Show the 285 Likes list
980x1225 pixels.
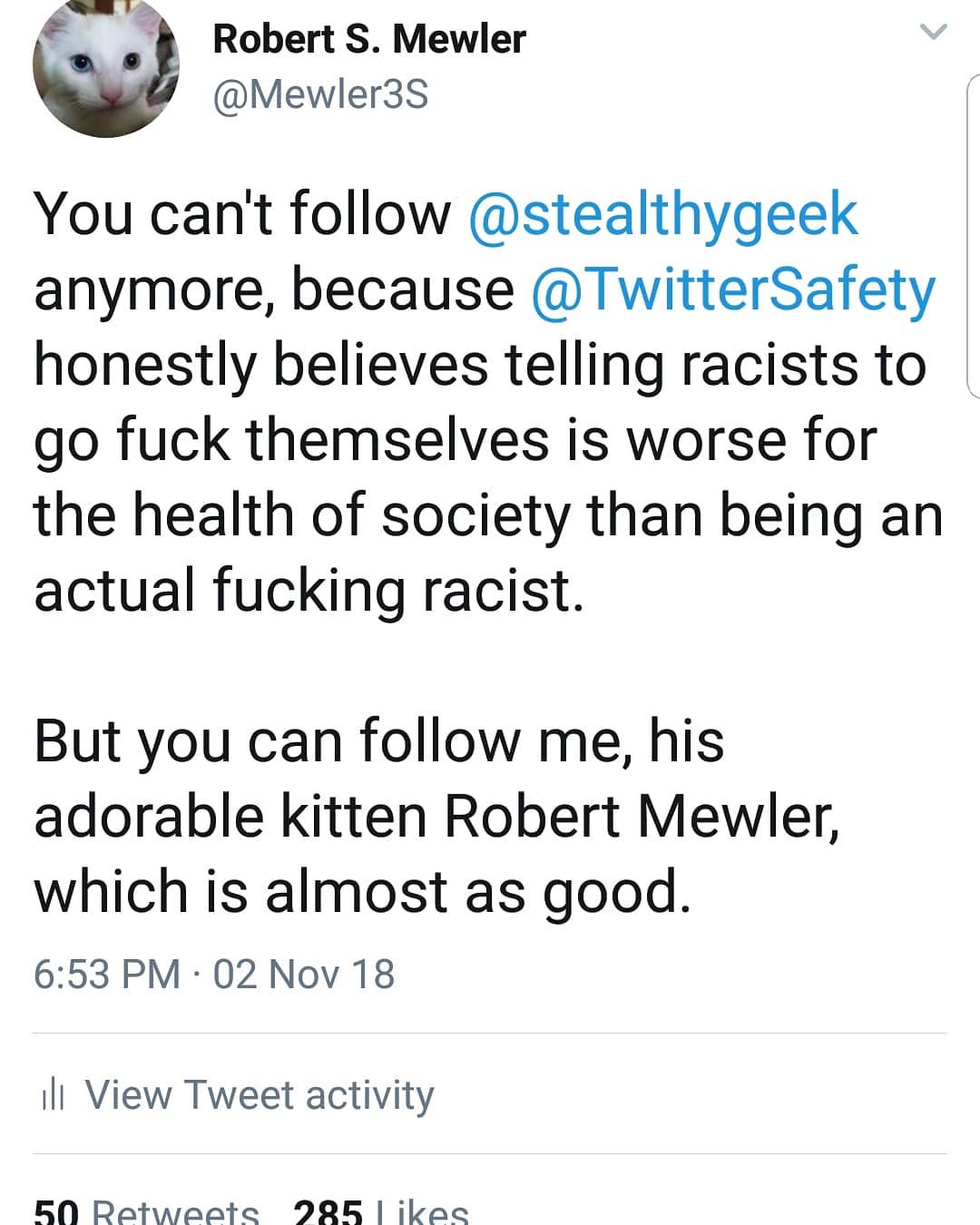coord(381,1212)
